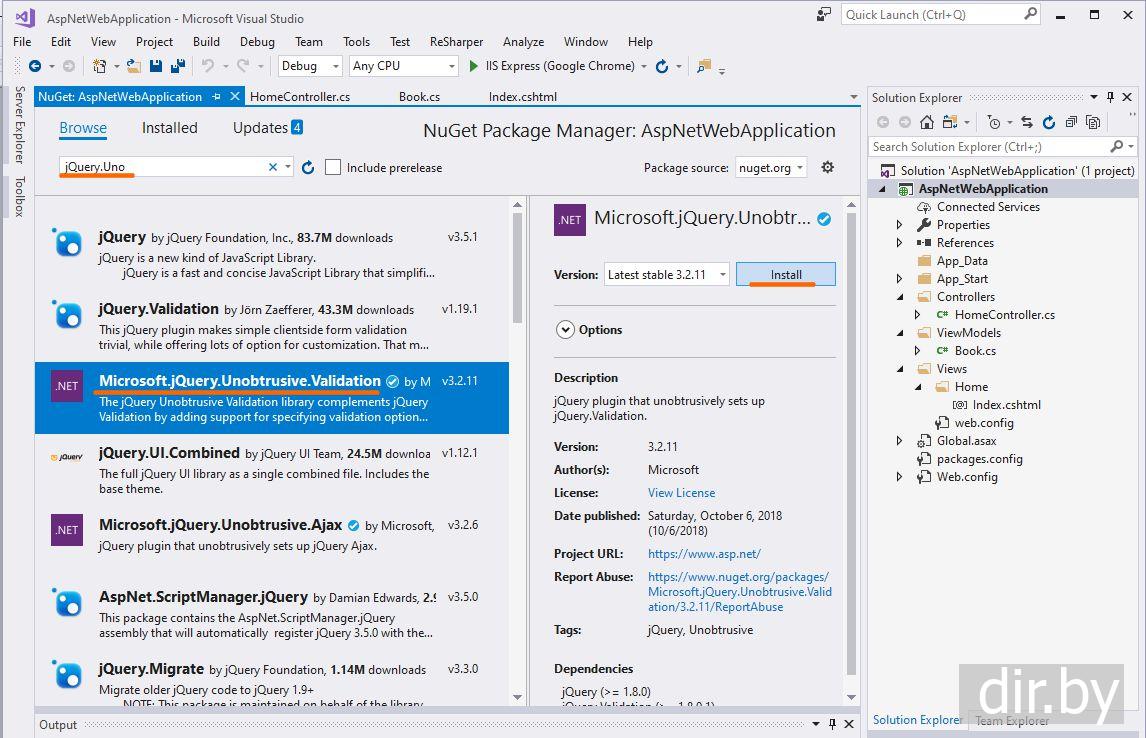Refresh NuGet search results beside search box

click(308, 168)
